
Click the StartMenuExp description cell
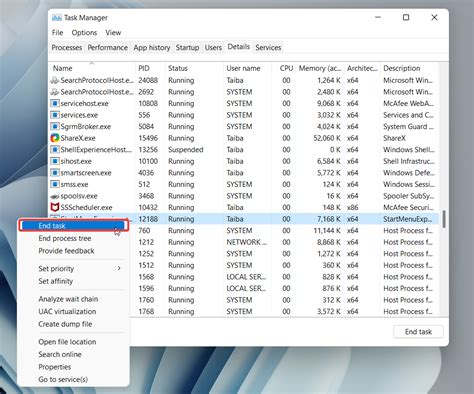tap(408, 219)
